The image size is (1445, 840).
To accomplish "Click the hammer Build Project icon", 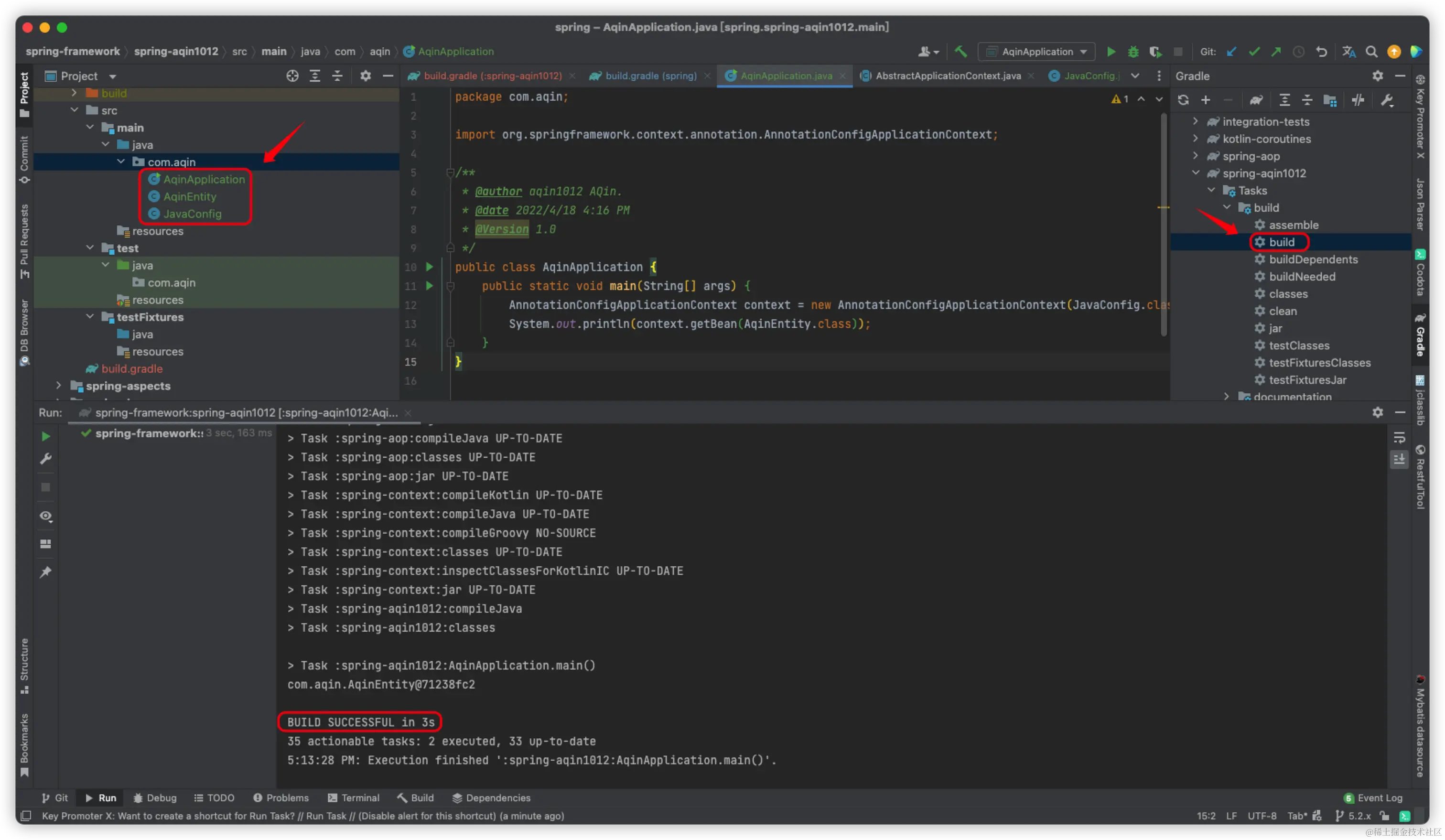I will (x=960, y=52).
